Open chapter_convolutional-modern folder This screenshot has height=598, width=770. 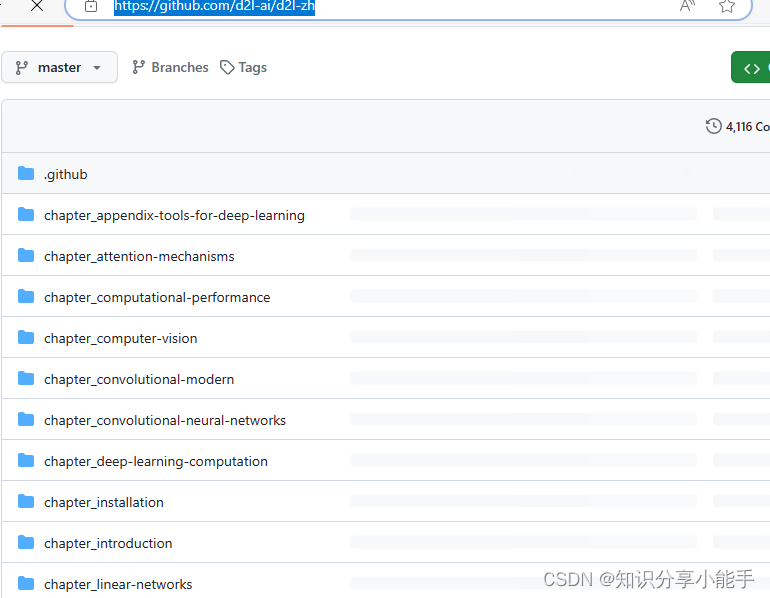(x=139, y=380)
